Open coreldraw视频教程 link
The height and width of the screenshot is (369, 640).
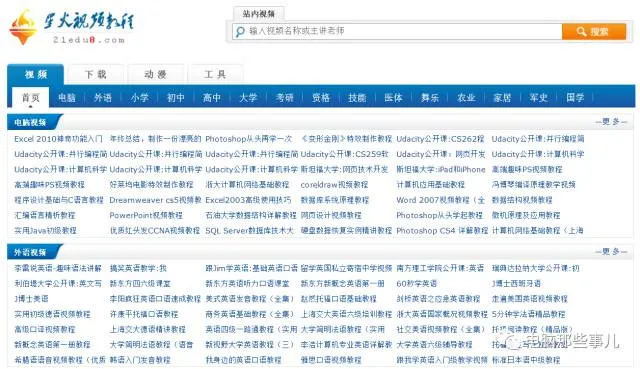pos(334,185)
